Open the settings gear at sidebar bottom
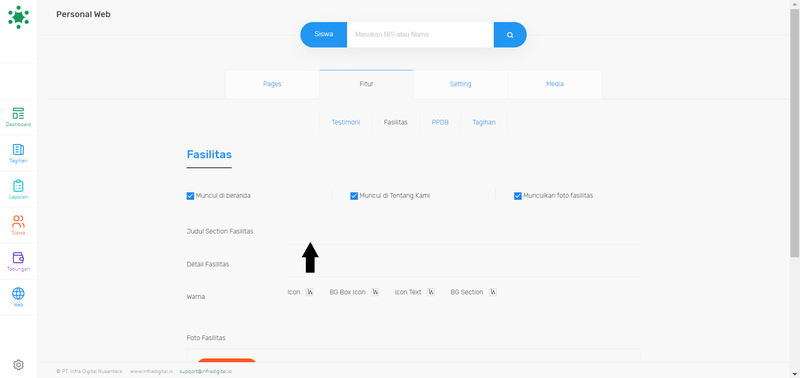Viewport: 800px width, 378px height. coord(18,365)
